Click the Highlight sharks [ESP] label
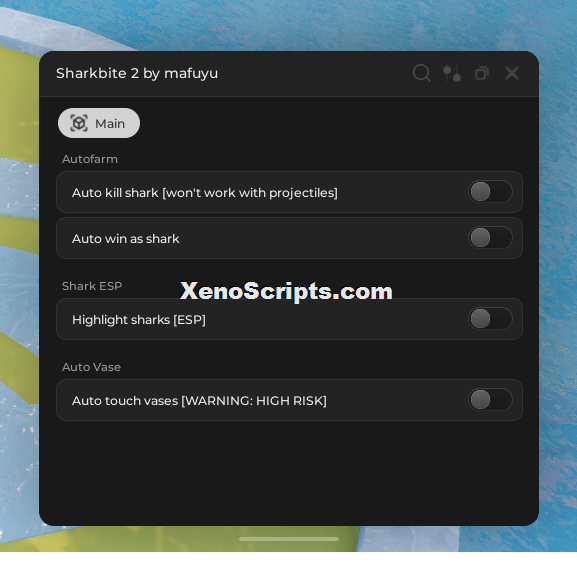 139,320
